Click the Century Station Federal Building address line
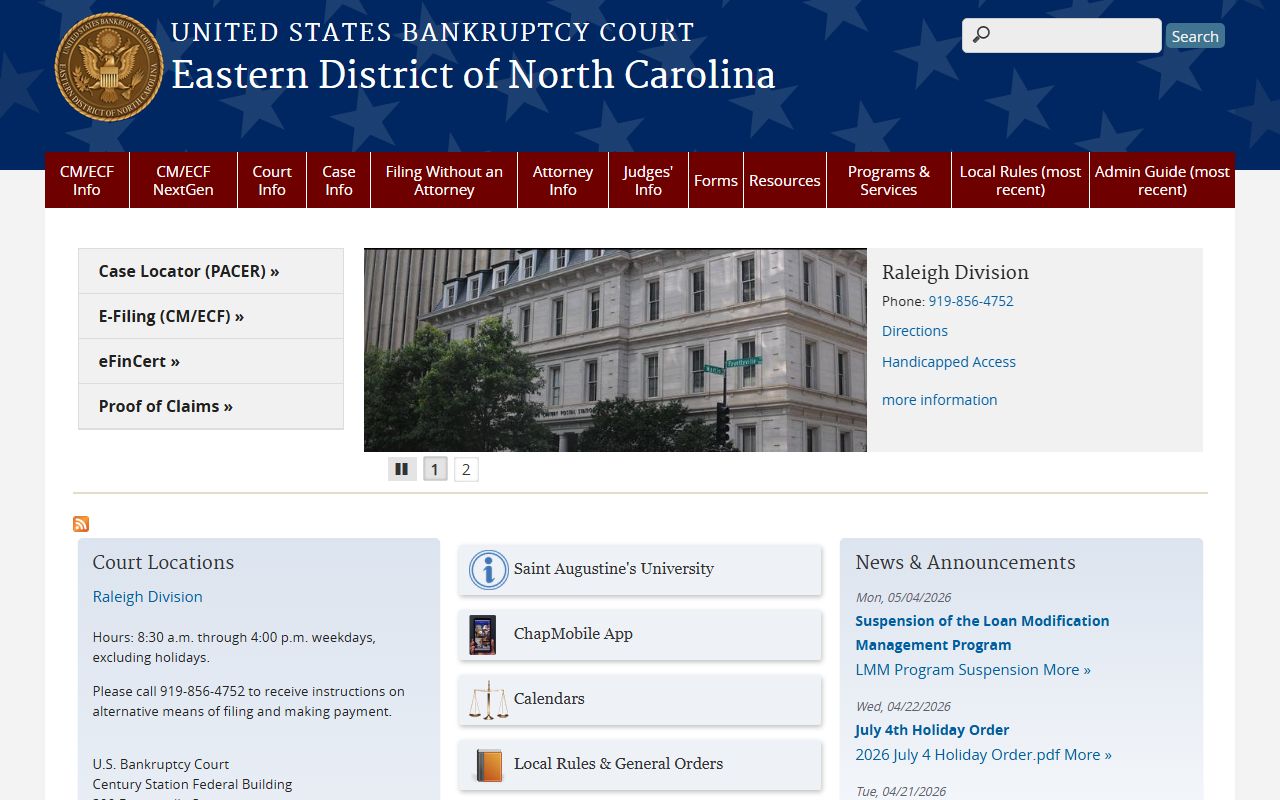The height and width of the screenshot is (800, 1280). coord(193,785)
